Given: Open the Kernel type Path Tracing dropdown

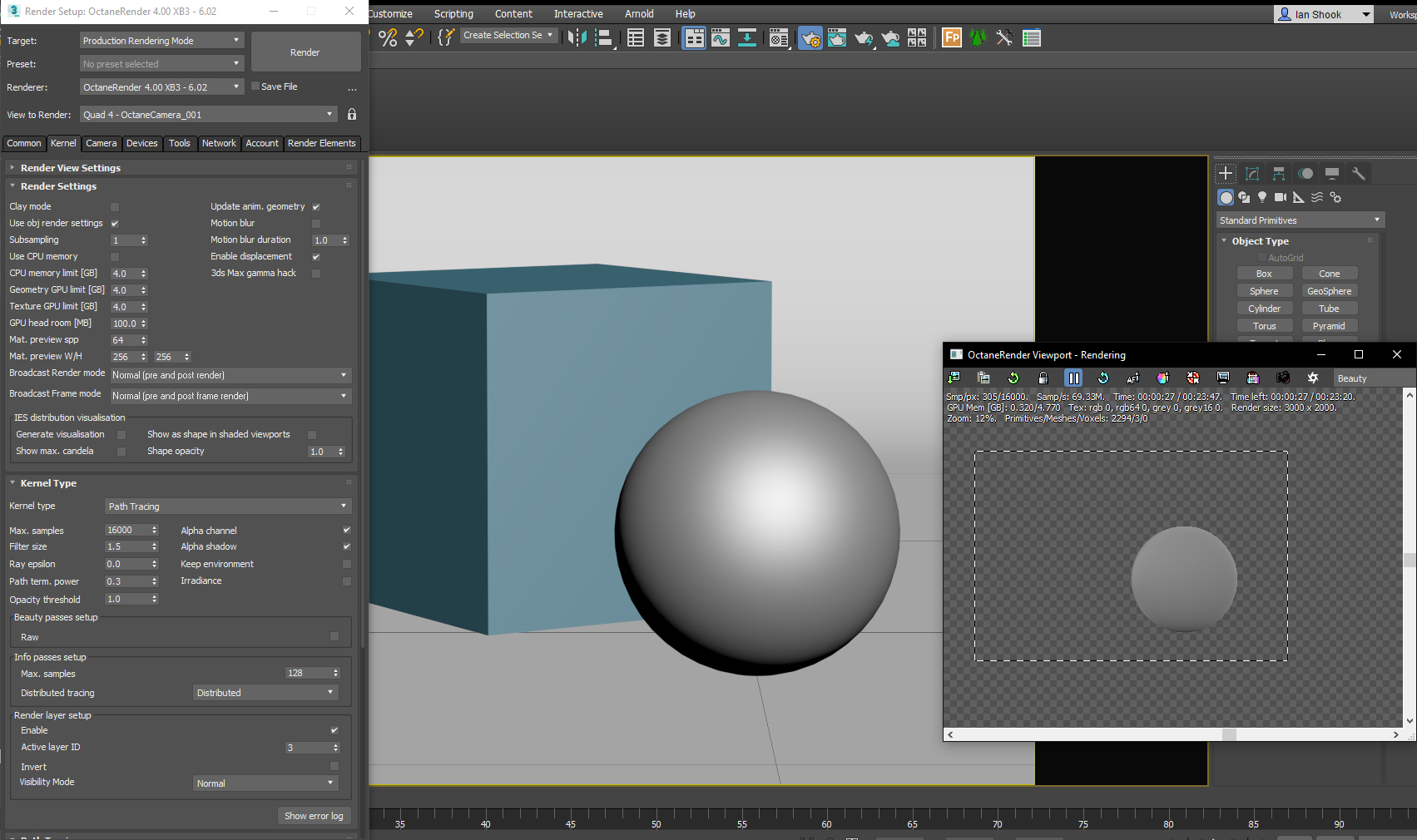Looking at the screenshot, I should point(228,506).
